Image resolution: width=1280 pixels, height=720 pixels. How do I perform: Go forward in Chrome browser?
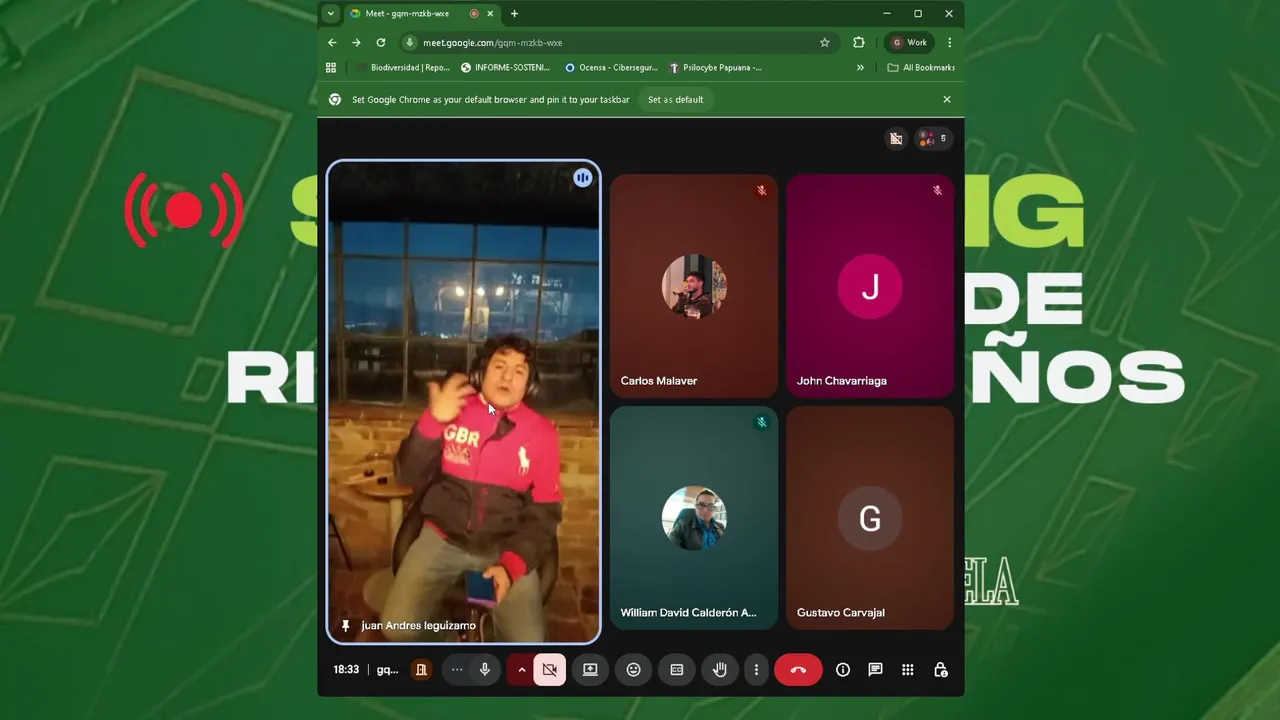click(x=356, y=43)
